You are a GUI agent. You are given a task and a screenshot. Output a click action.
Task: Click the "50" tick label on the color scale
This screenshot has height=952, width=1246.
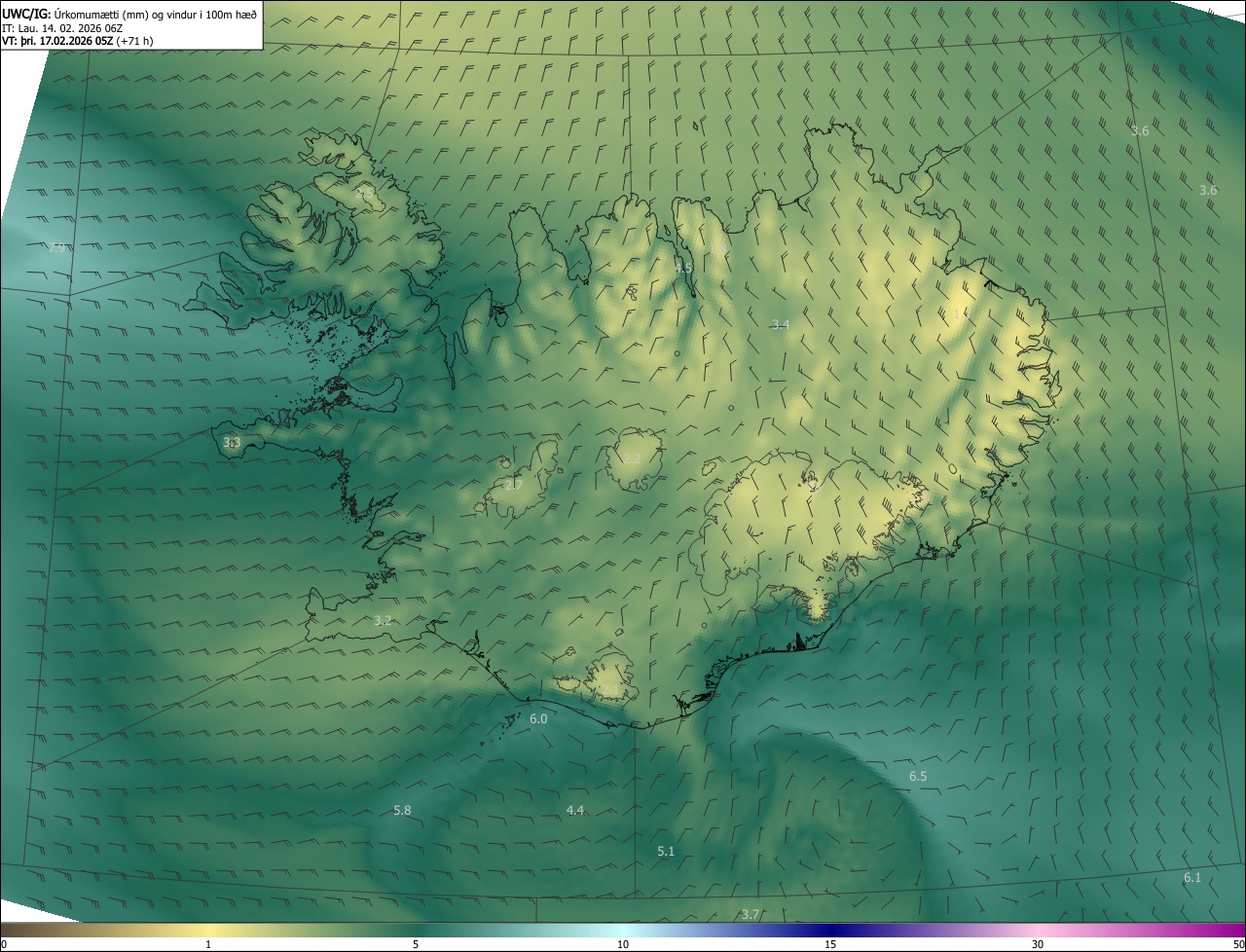point(1238,944)
